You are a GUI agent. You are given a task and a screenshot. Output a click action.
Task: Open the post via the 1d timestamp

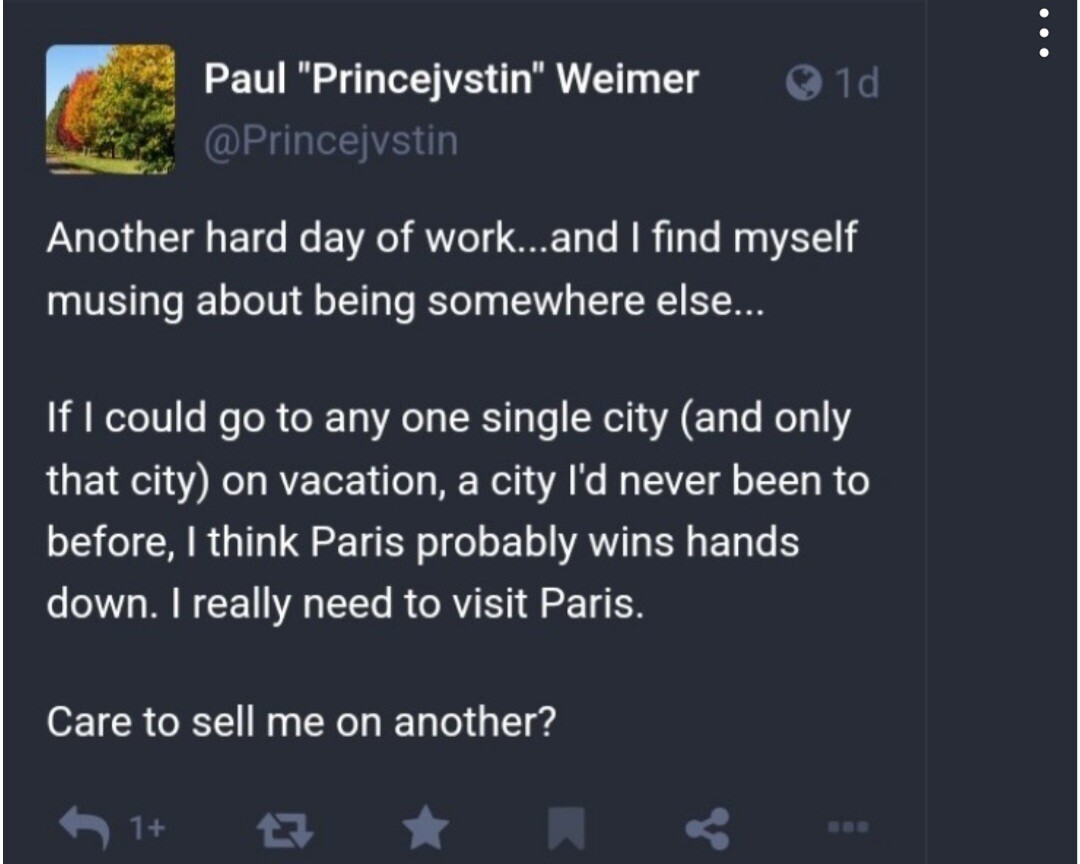857,83
